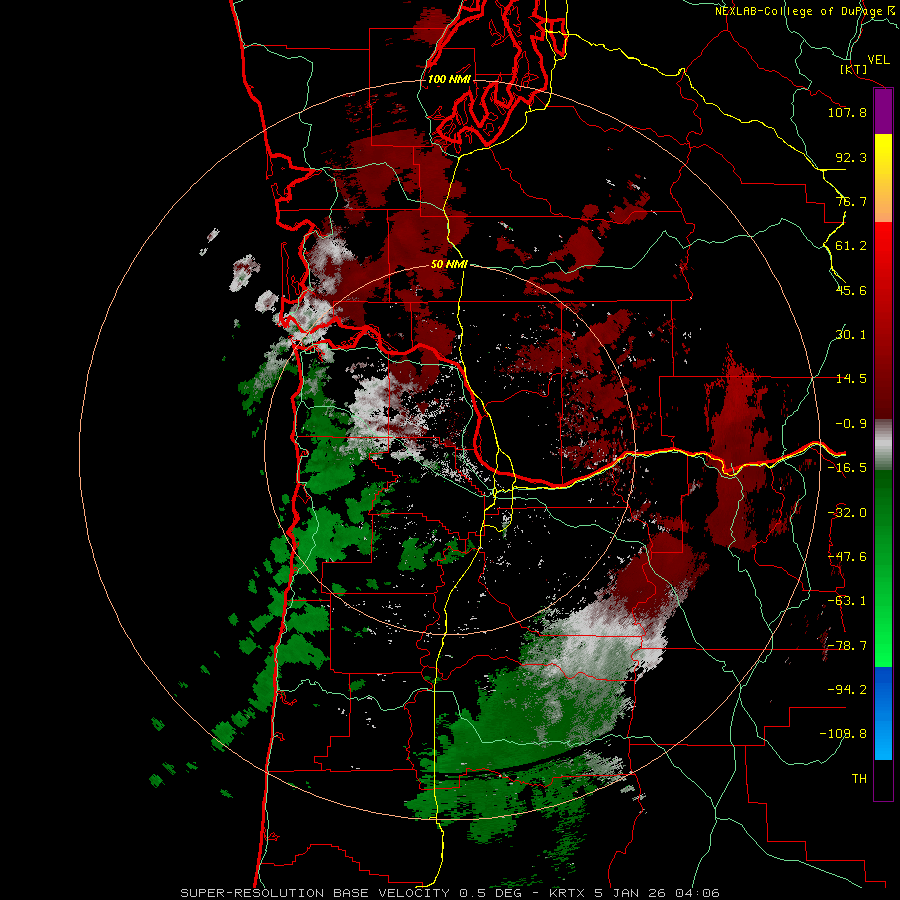Screen dimensions: 900x900
Task: Click the -32.0 velocity scale value
Action: coord(847,513)
